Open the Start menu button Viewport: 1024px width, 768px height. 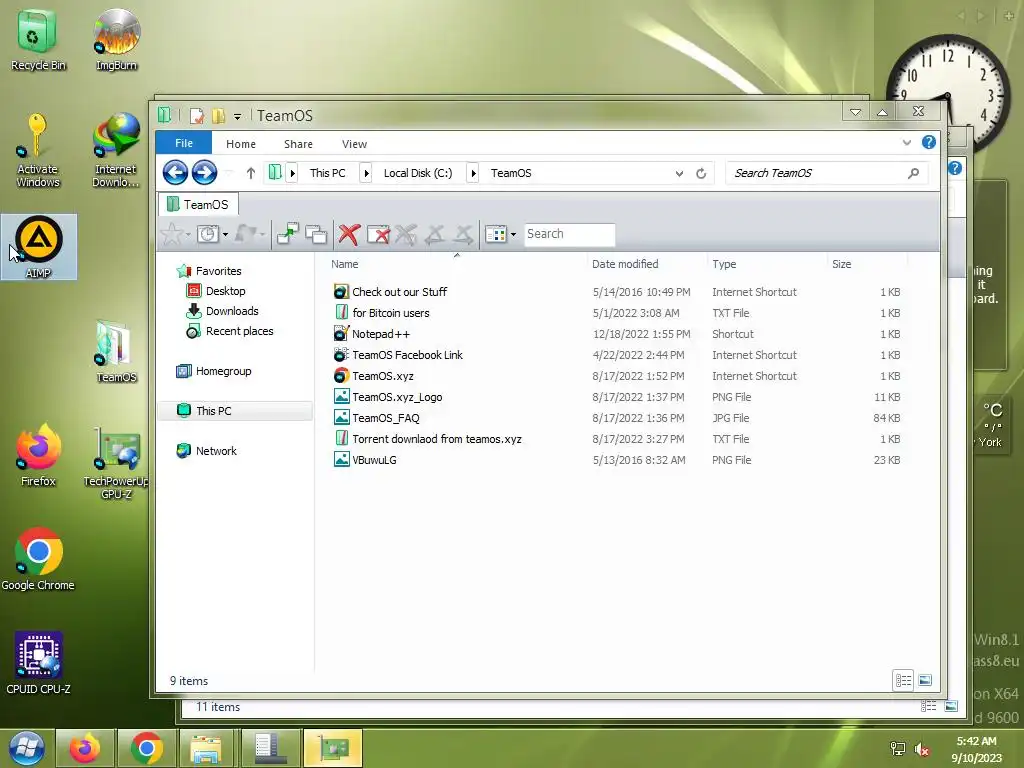point(27,748)
